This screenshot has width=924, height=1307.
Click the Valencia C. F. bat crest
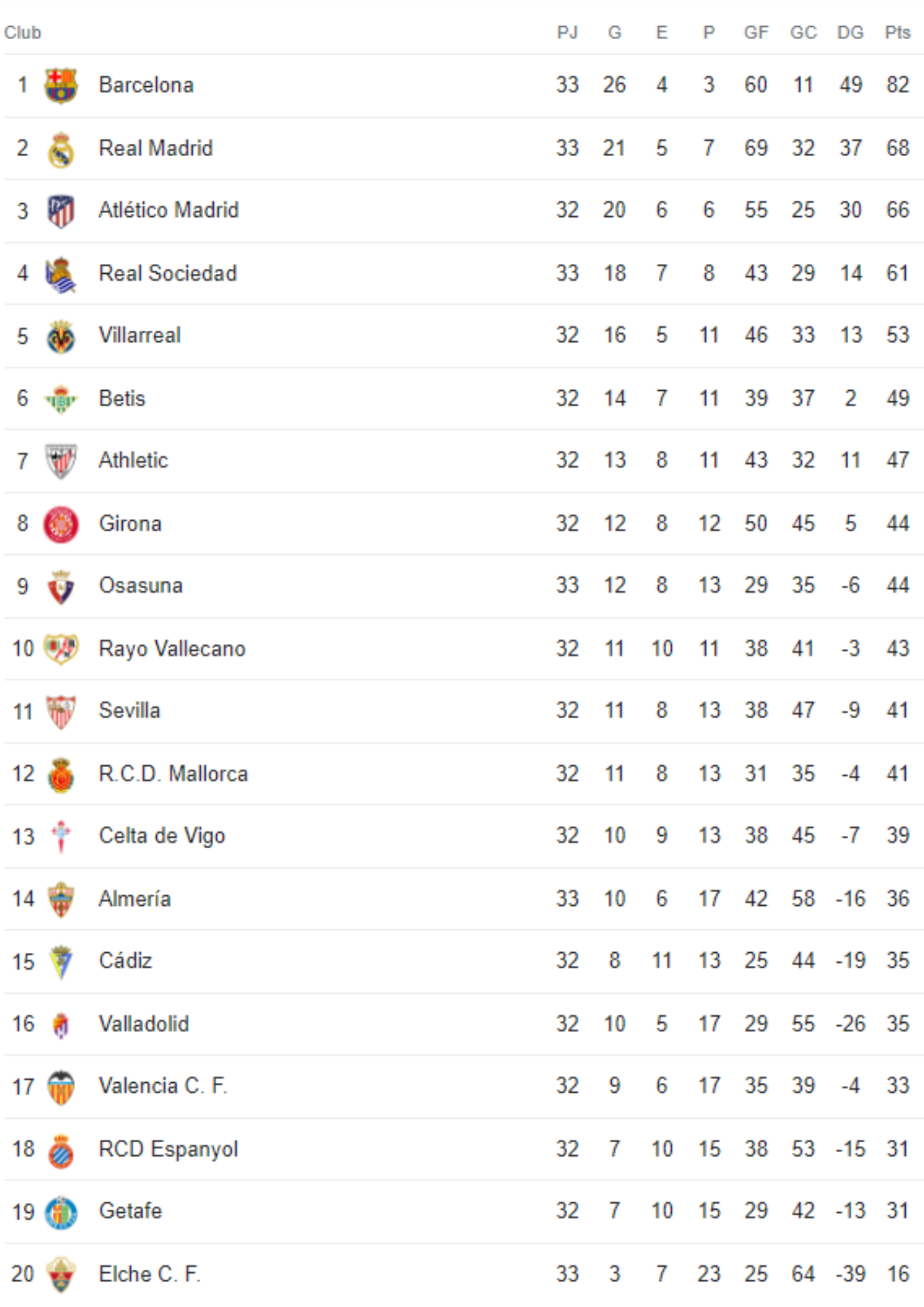tap(61, 1087)
